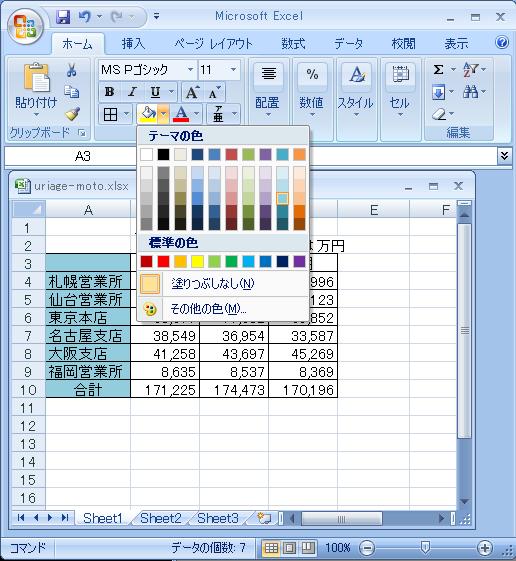This screenshot has width=516, height=561.
Task: Select the Format Painter brush icon
Action: 72,114
